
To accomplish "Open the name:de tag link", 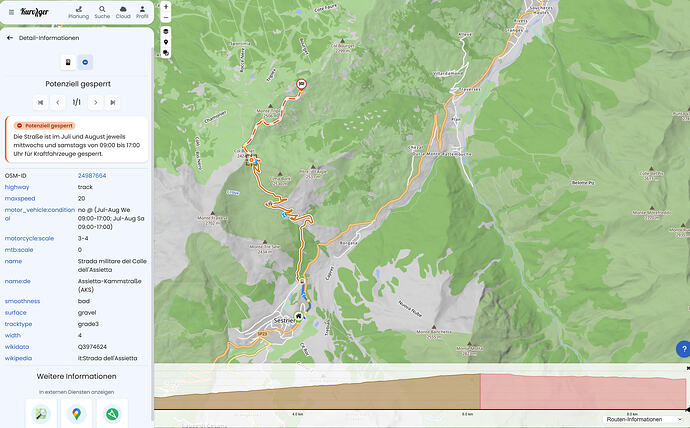I will [x=18, y=281].
